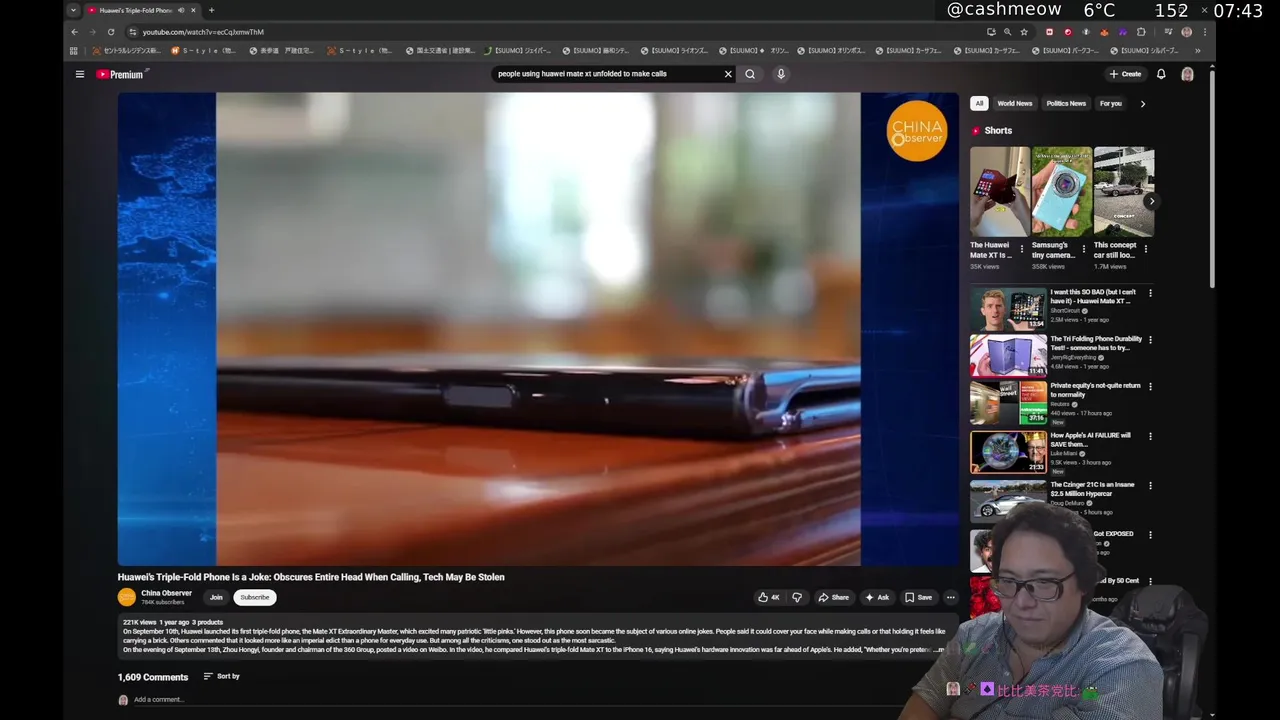The width and height of the screenshot is (1280, 720).
Task: Select the All filter chip
Action: (x=979, y=103)
